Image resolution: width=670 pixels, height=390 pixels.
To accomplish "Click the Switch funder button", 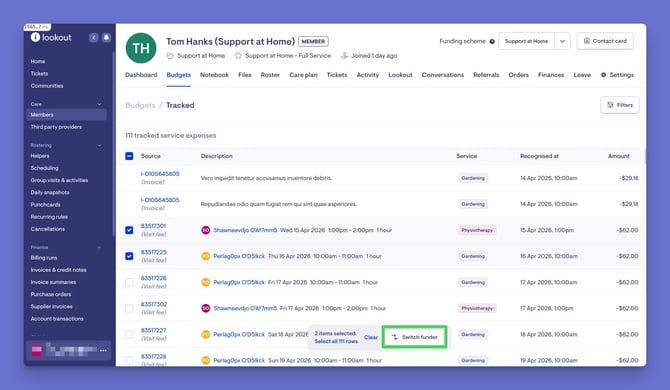I will 414,337.
